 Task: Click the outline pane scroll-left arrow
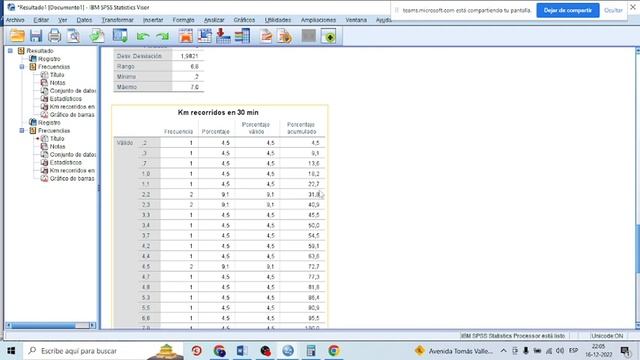pyautogui.click(x=8, y=325)
